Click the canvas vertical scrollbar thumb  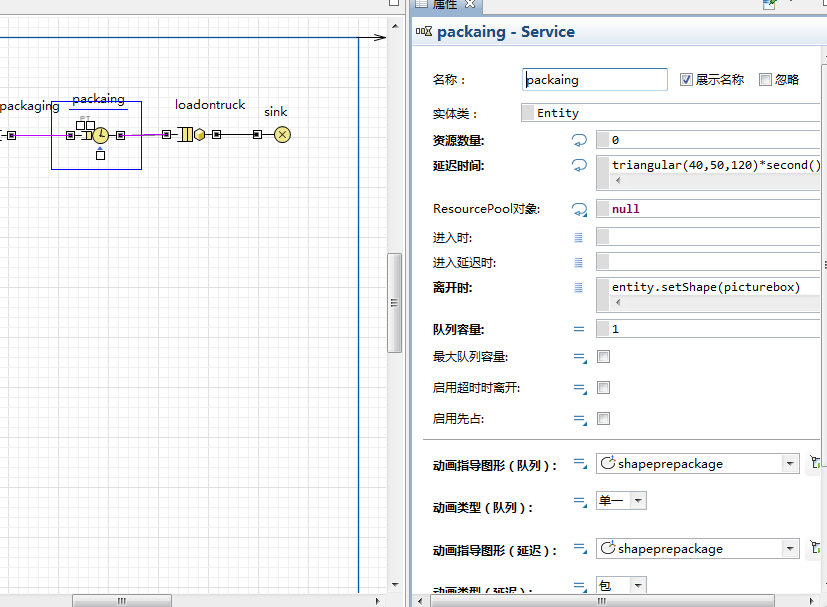394,303
